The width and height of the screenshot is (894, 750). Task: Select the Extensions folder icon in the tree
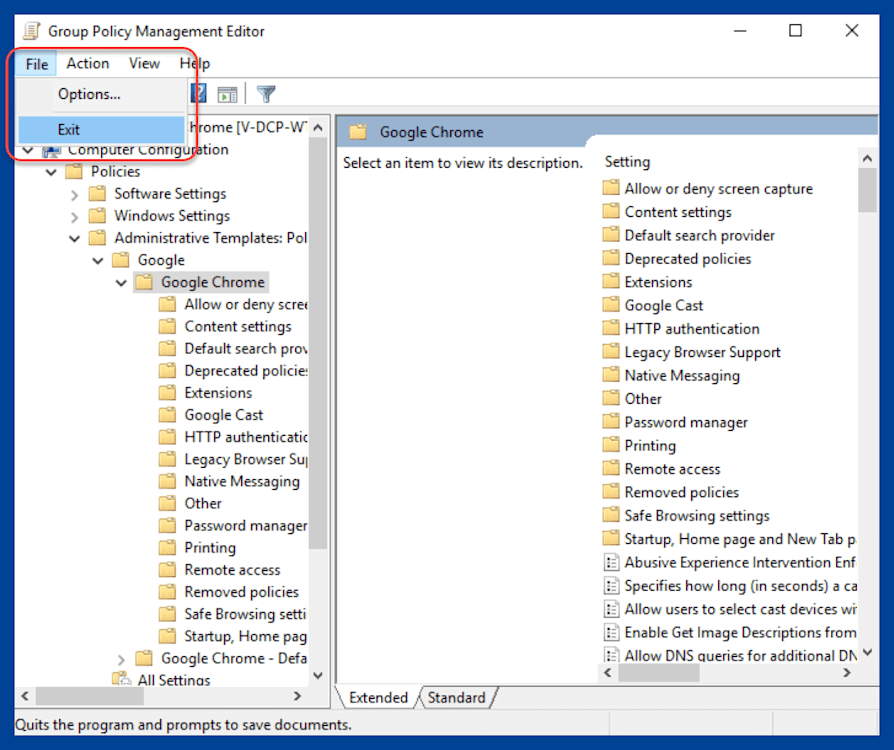click(x=168, y=392)
